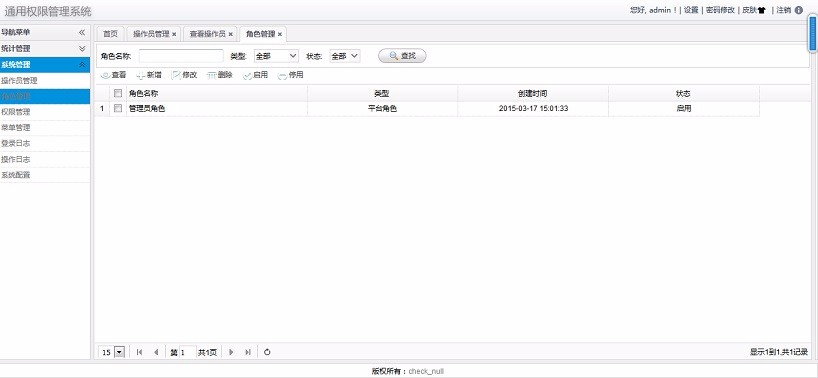Click the 角色名称 search input field
Screen dimensions: 818x378
click(x=181, y=56)
